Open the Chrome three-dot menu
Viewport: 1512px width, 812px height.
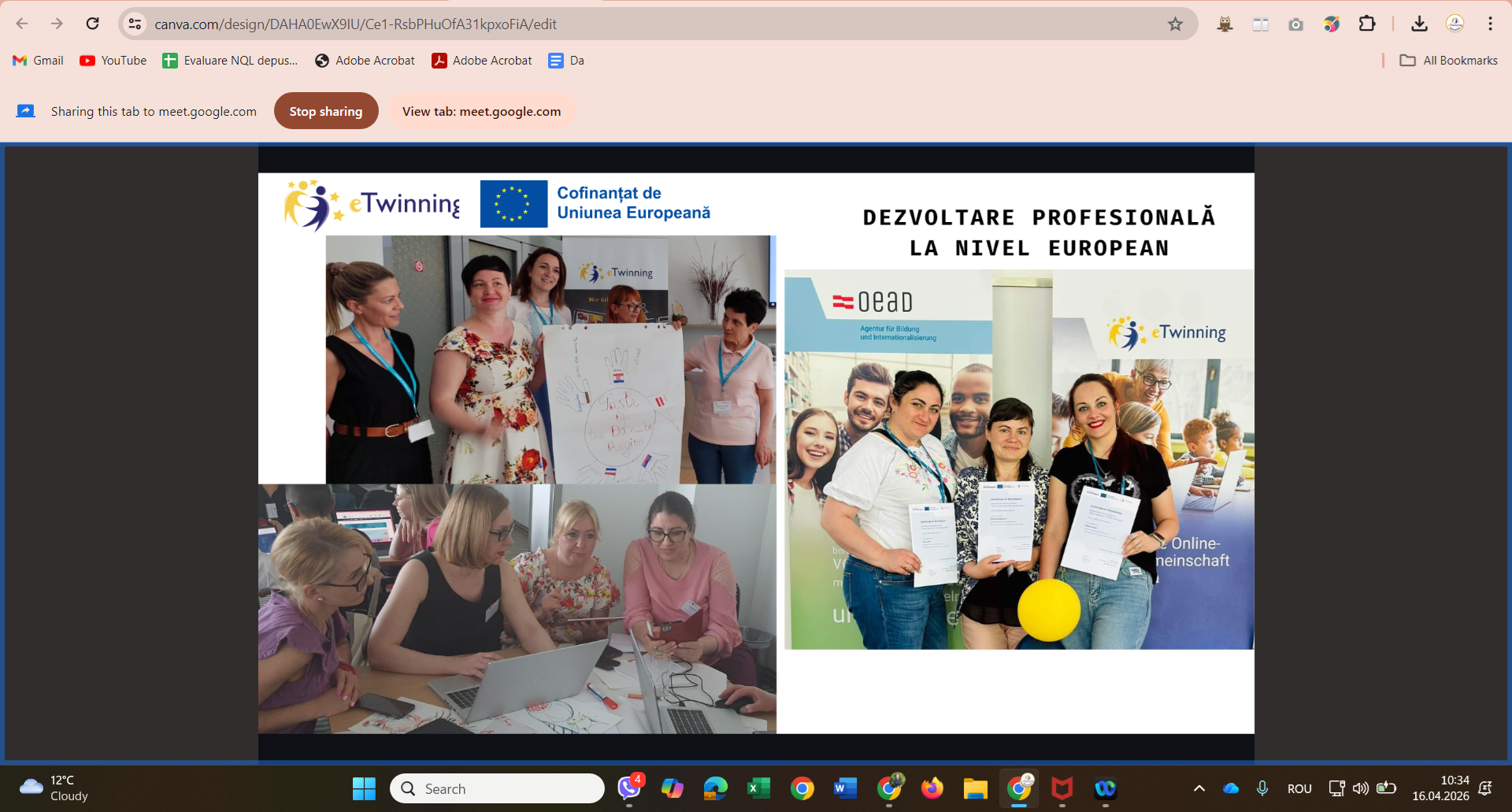(x=1490, y=24)
